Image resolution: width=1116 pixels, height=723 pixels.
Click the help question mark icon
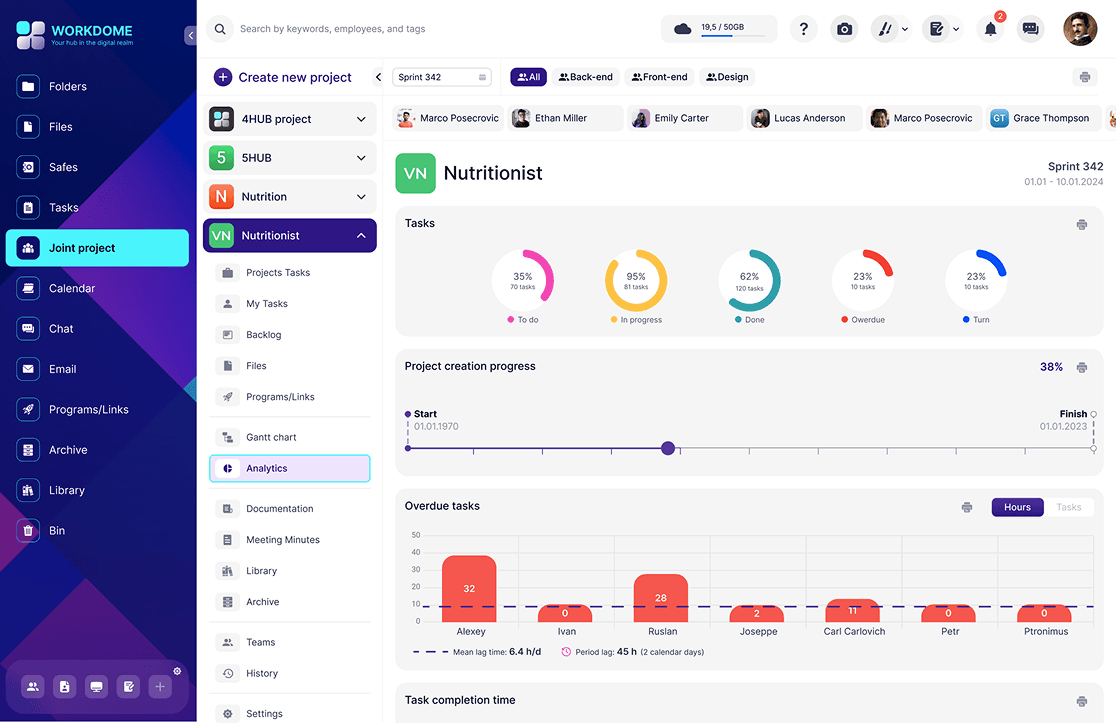(804, 29)
